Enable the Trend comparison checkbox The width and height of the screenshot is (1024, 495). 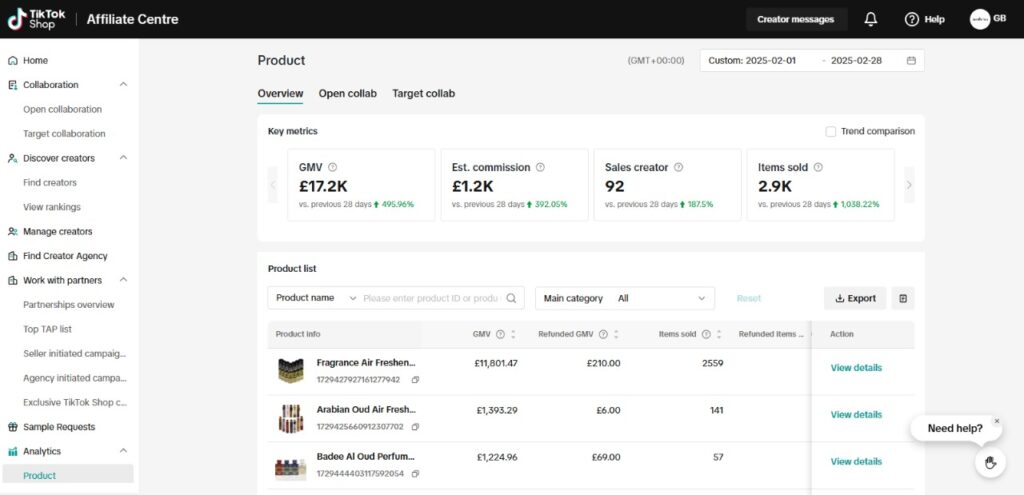coord(831,132)
